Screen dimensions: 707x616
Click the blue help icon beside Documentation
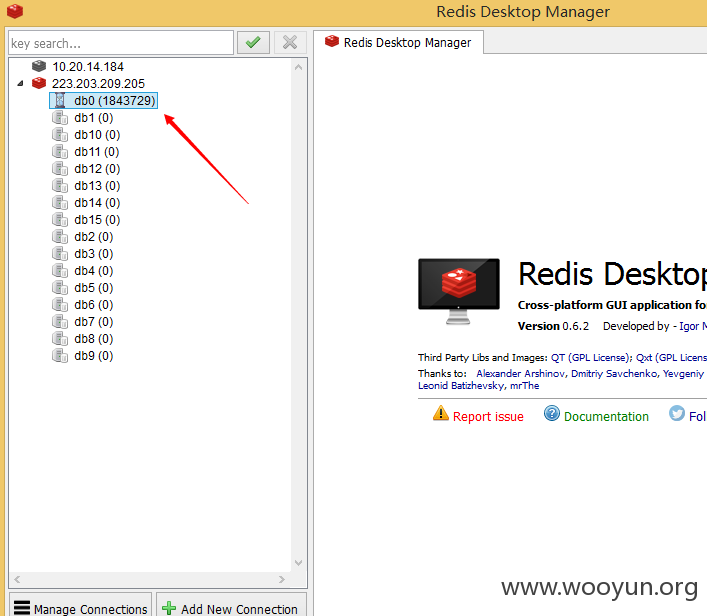pyautogui.click(x=551, y=413)
